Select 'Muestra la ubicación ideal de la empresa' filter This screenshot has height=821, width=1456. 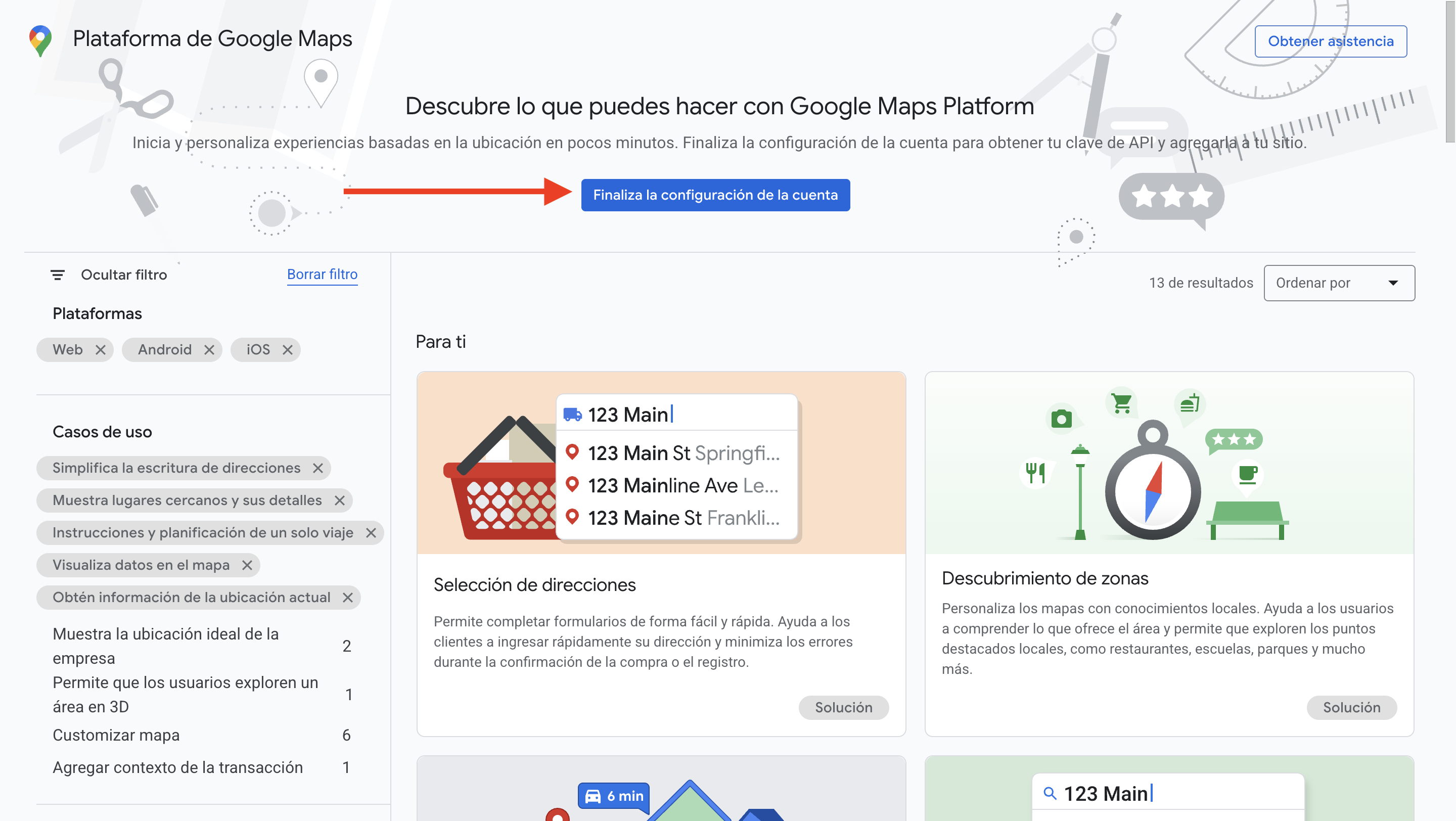202,646
